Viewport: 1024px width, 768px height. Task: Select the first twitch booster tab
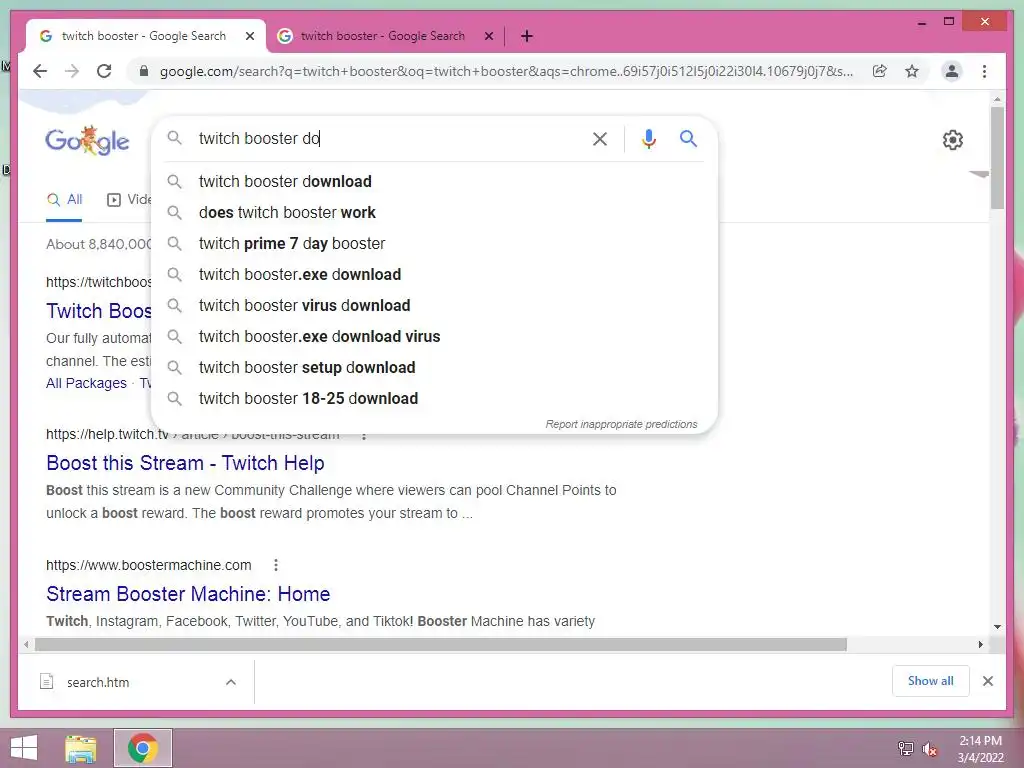[x=144, y=36]
